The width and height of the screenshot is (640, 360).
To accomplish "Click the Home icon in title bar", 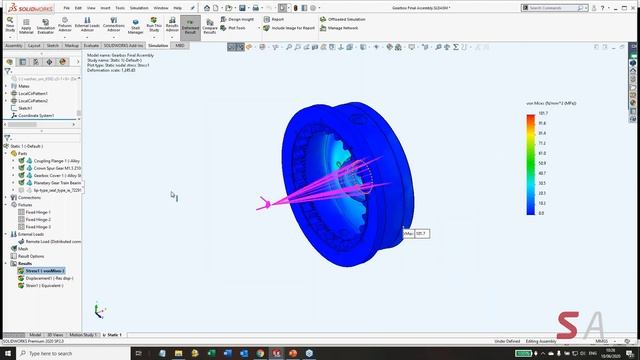I will click(x=207, y=8).
